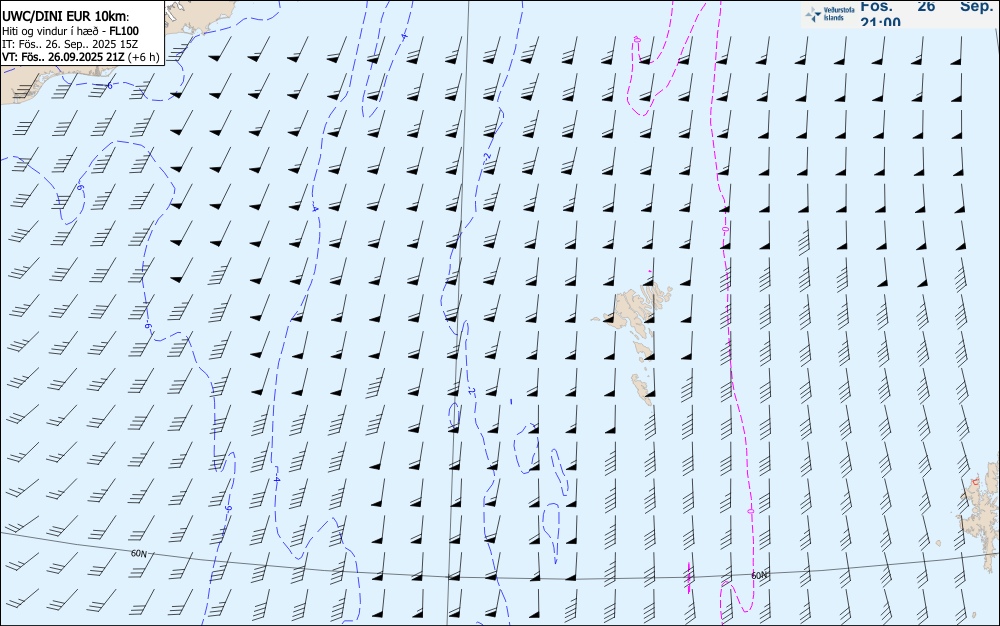The width and height of the screenshot is (1000, 626).
Task: Select the 'IT: Fös.. 26. Sep.. 2025 15Z' line
Action: pyautogui.click(x=70, y=44)
